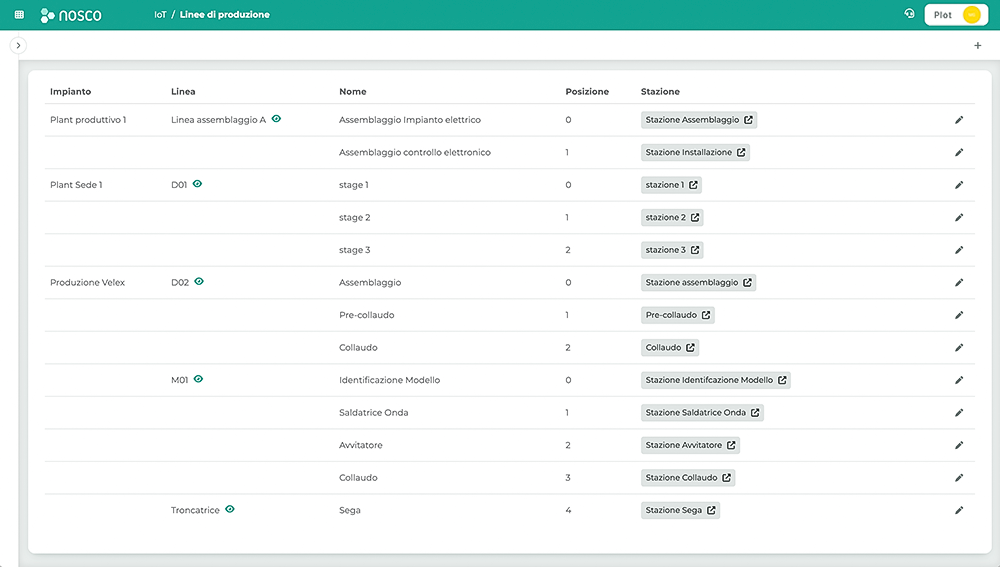Edit the Assemblaggio Impianto elettrico row
1000x567 pixels.
(x=959, y=120)
